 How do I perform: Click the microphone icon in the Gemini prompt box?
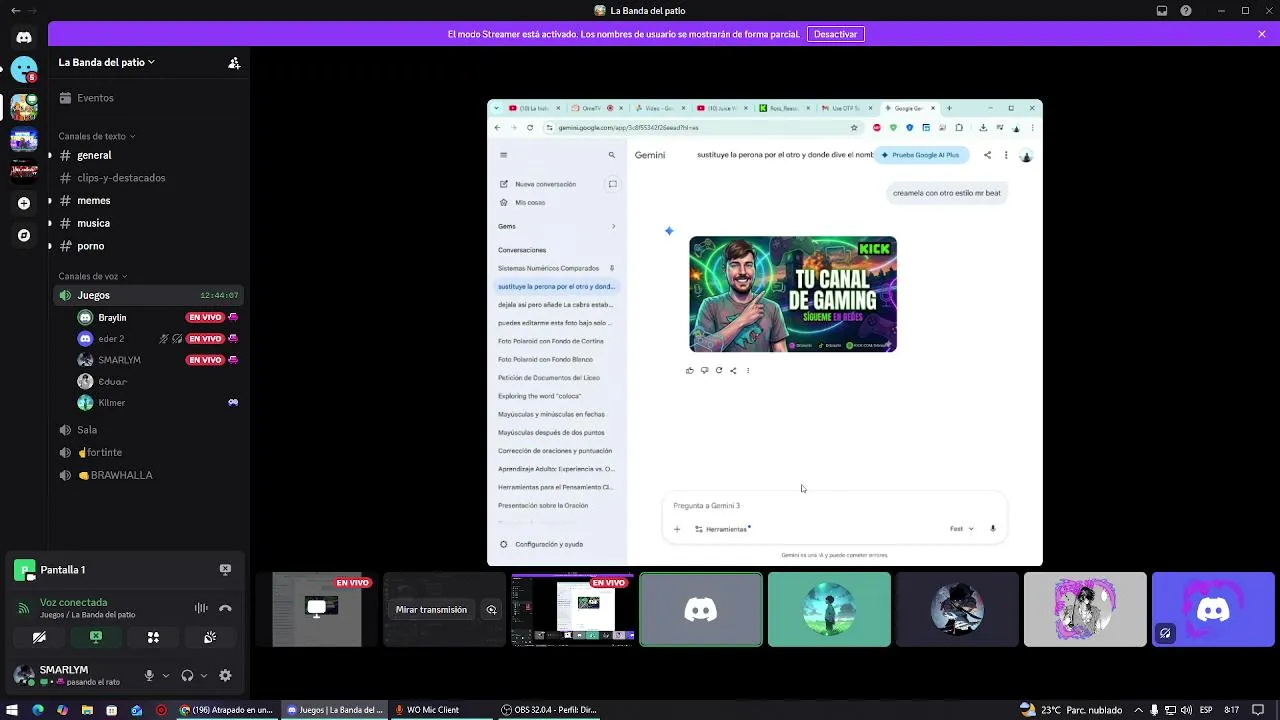(x=993, y=529)
